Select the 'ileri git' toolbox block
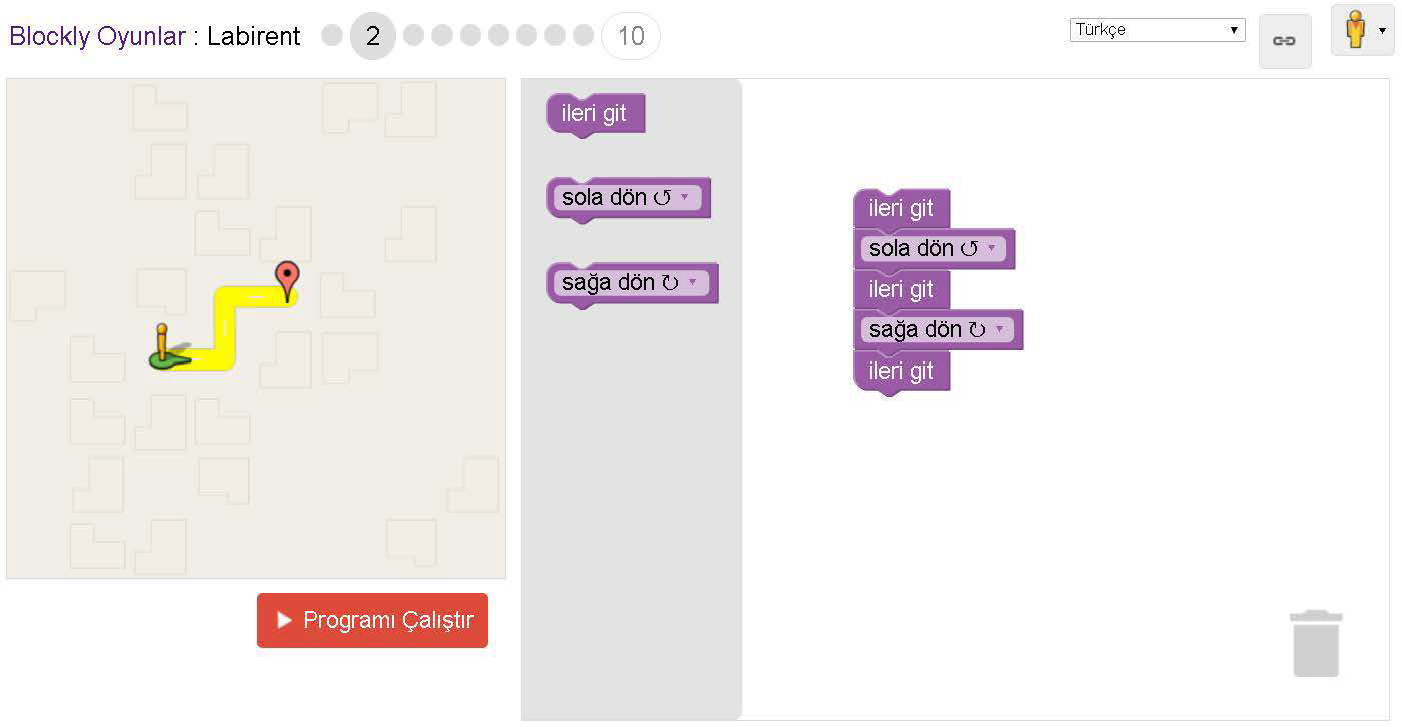 click(x=596, y=114)
